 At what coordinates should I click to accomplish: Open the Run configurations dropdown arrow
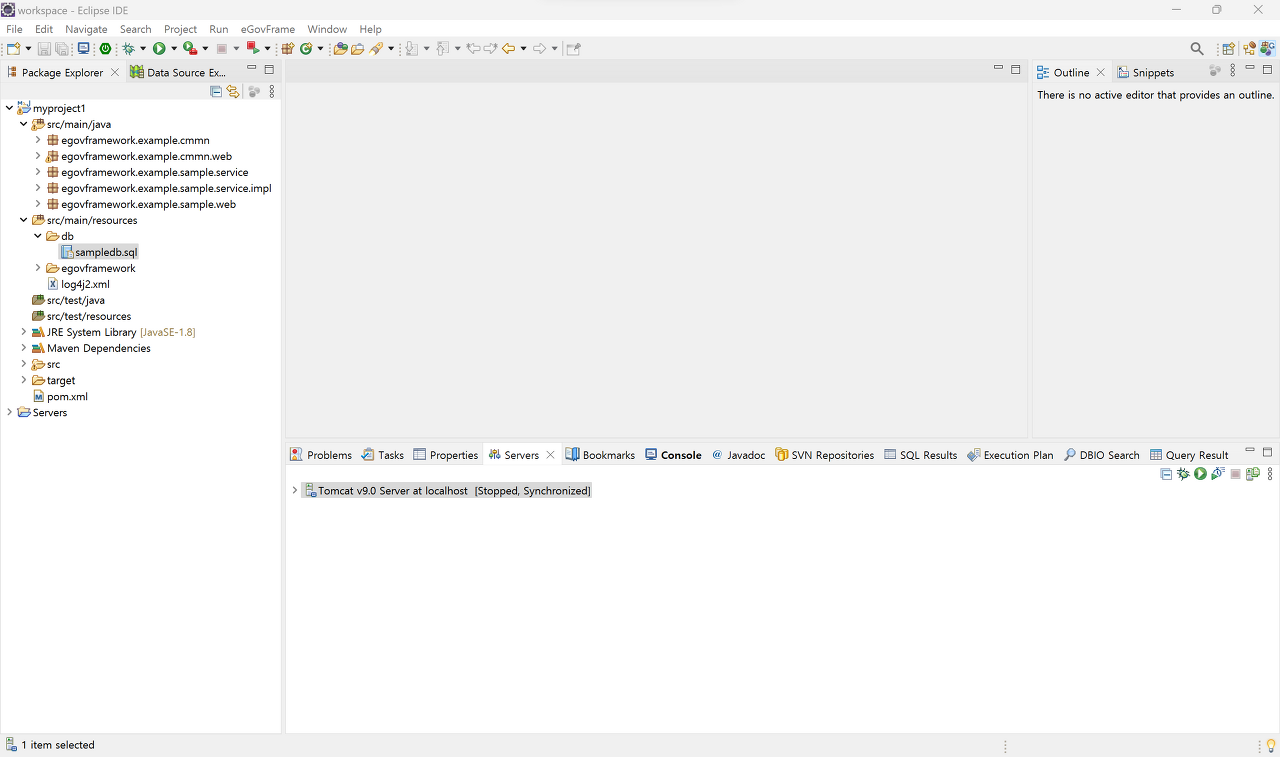click(x=174, y=48)
